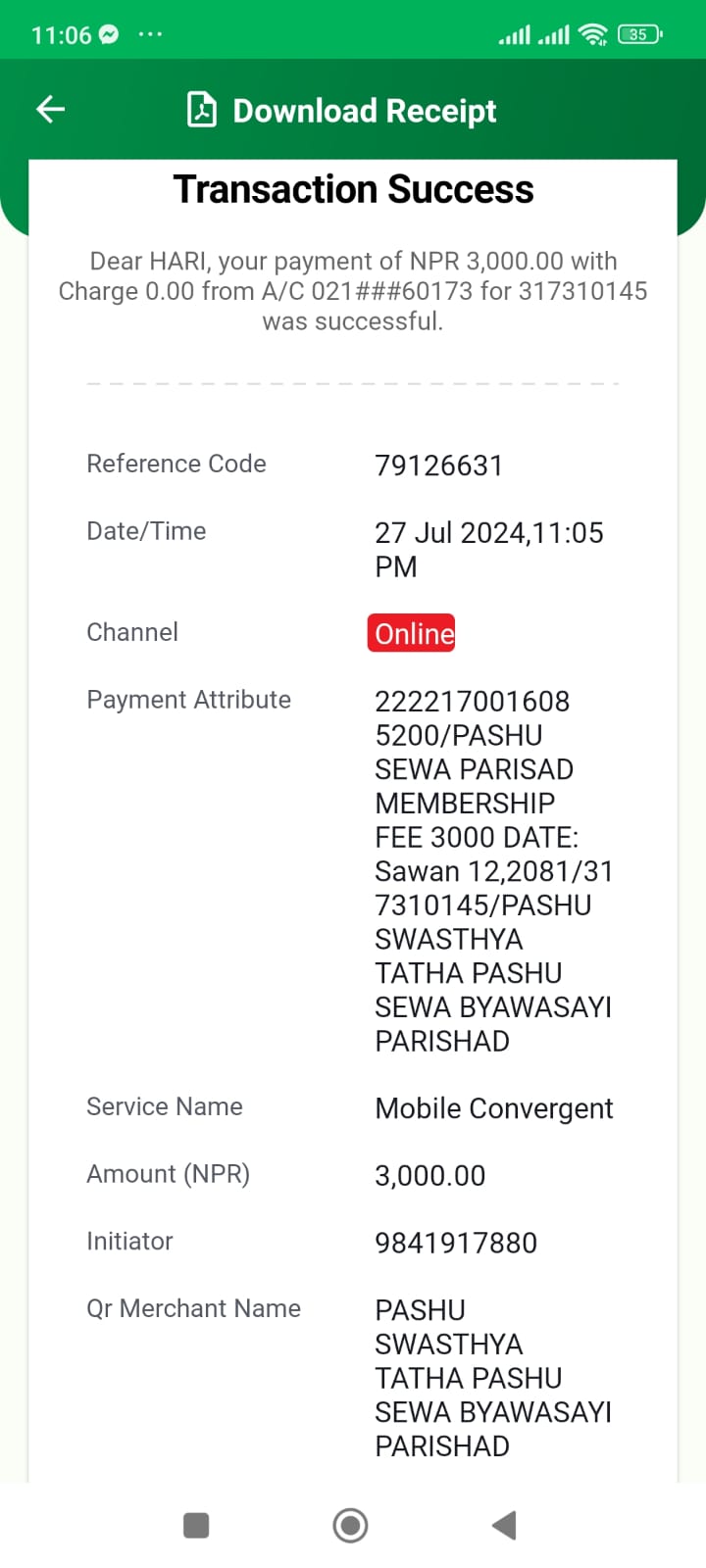Tap the Mobile Convergent service name

(494, 1108)
